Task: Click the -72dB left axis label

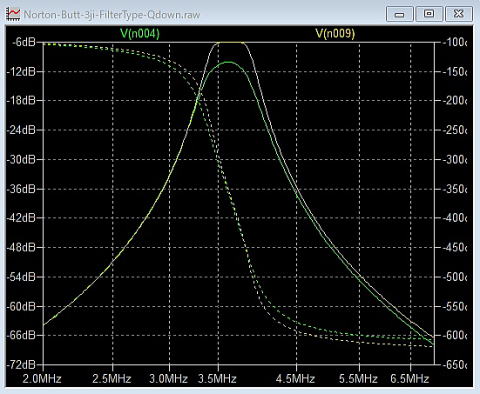Action: click(x=21, y=364)
